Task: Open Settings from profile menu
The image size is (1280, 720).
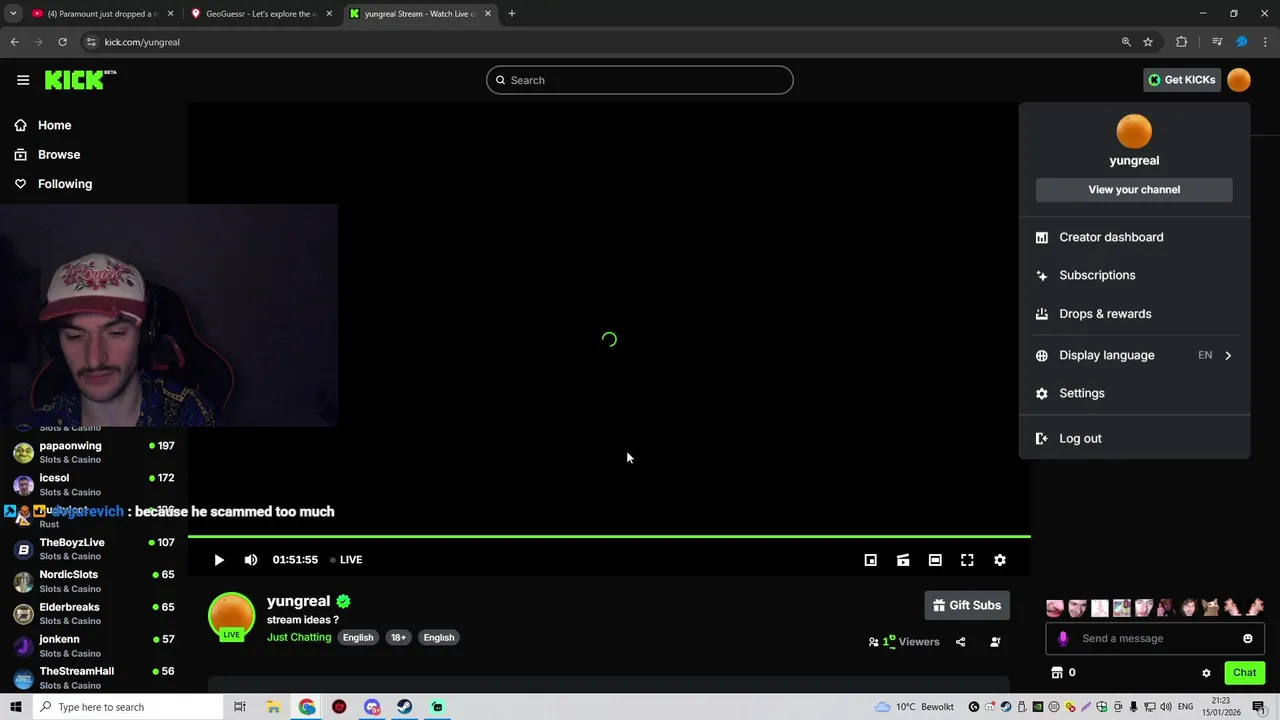Action: point(1134,394)
